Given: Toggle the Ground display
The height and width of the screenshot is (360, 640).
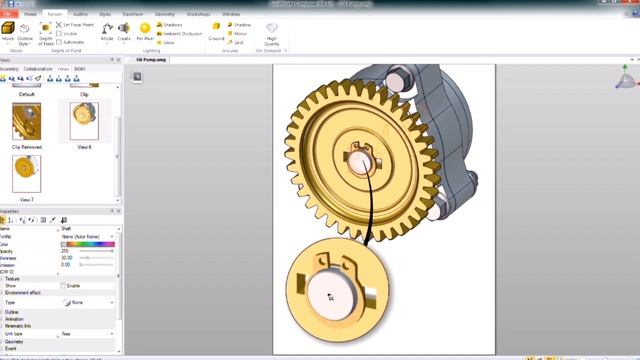Looking at the screenshot, I should (216, 32).
